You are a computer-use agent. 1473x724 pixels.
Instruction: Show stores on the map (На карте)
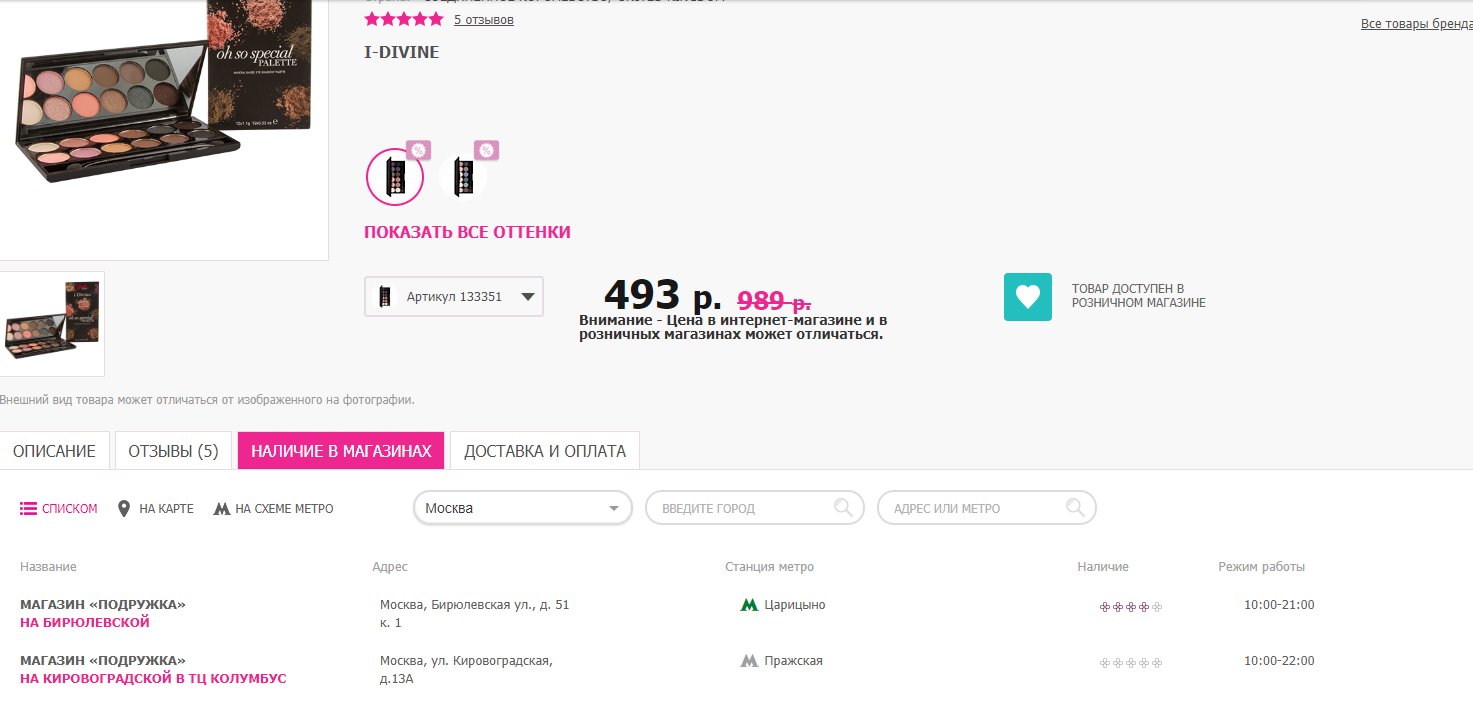click(x=156, y=509)
